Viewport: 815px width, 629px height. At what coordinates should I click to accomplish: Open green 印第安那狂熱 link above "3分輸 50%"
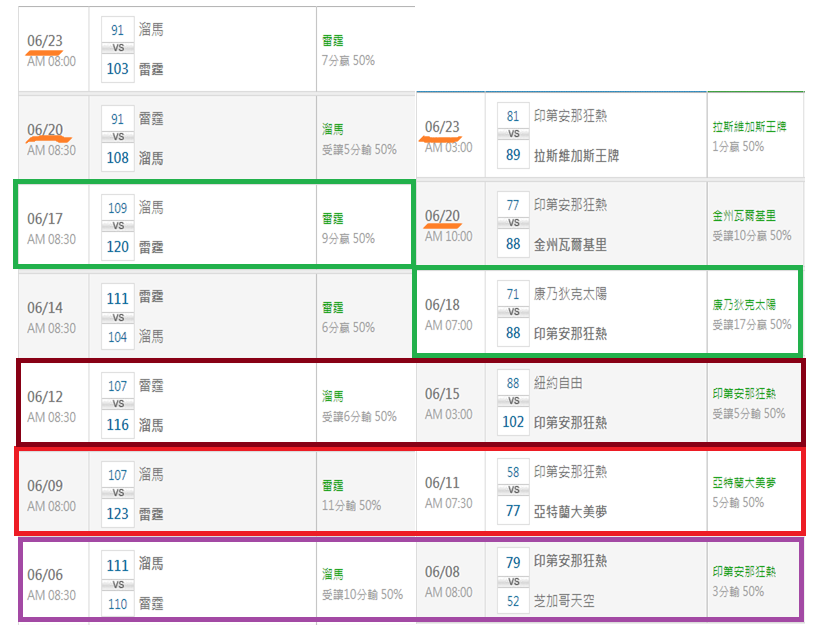pos(744,572)
